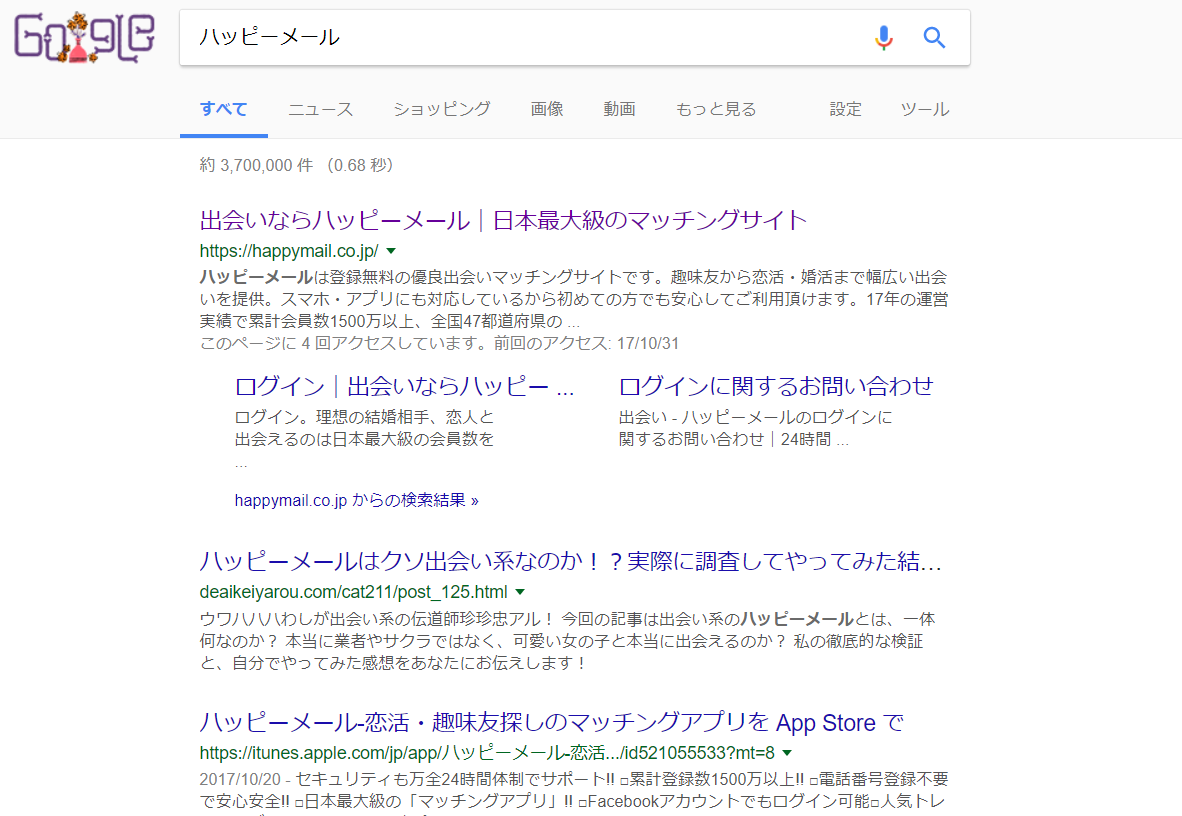The height and width of the screenshot is (816, 1182).
Task: Open ログインに関するお問い合わせ sitelink
Action: [776, 386]
